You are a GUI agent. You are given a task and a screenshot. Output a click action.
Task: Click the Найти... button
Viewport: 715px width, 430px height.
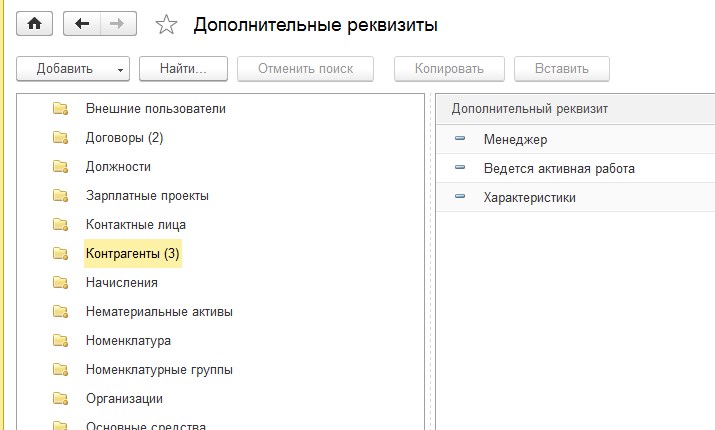point(183,69)
